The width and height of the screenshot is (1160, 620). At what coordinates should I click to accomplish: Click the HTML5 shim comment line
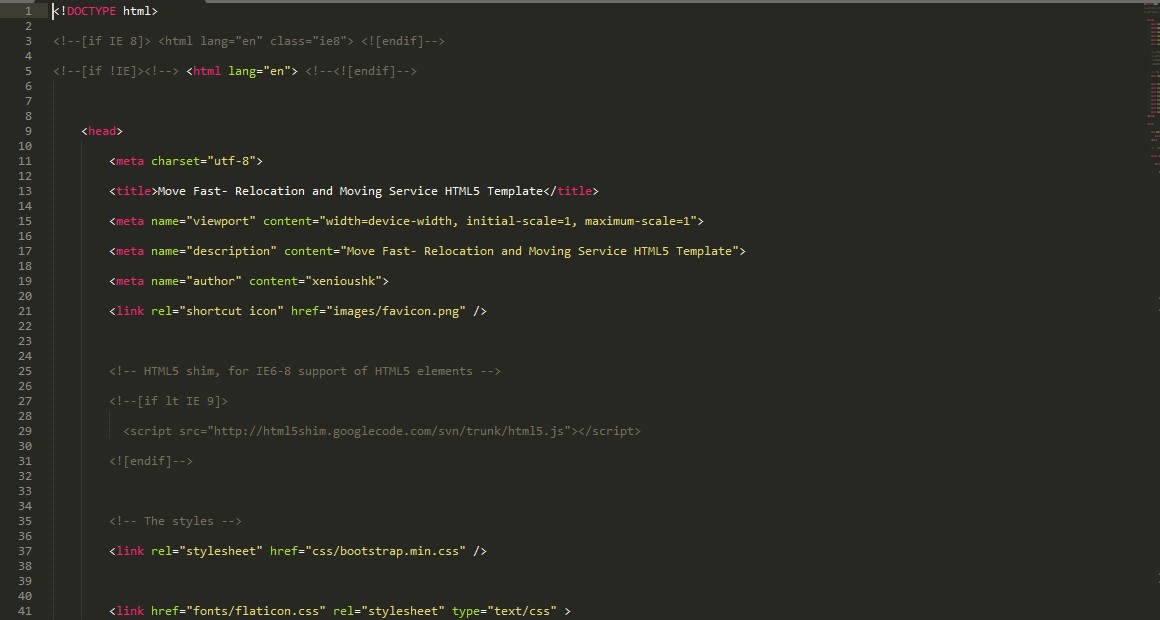click(305, 371)
